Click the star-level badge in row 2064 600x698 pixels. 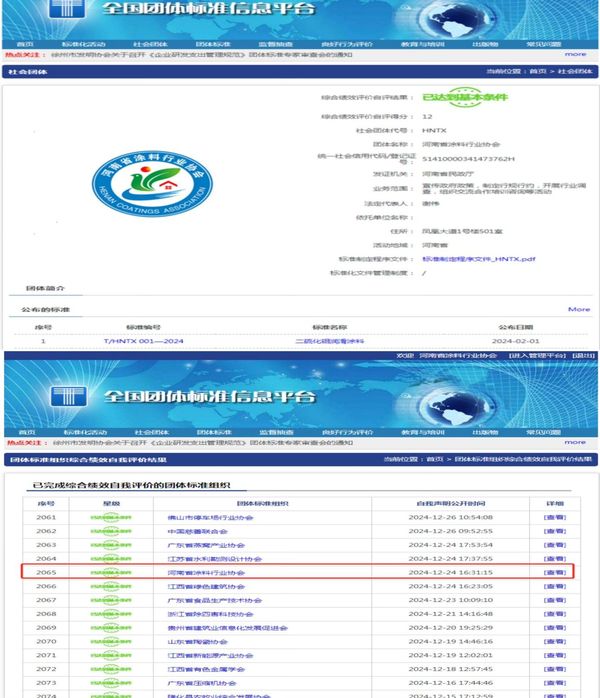click(111, 559)
